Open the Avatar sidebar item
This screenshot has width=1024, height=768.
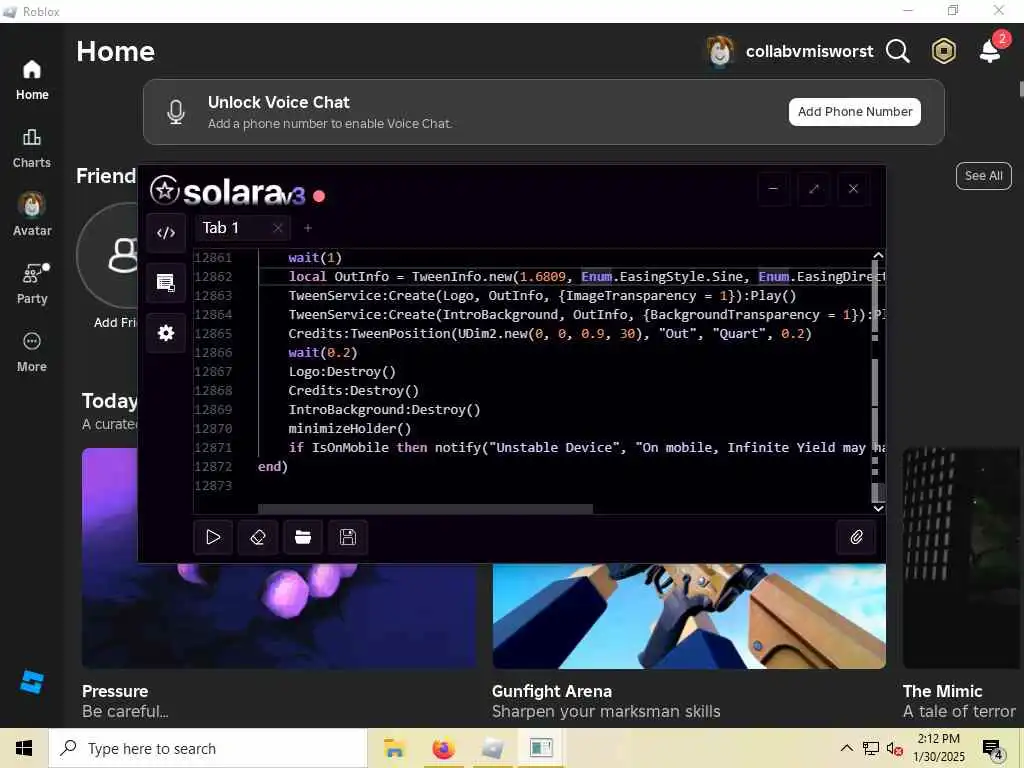pos(32,215)
